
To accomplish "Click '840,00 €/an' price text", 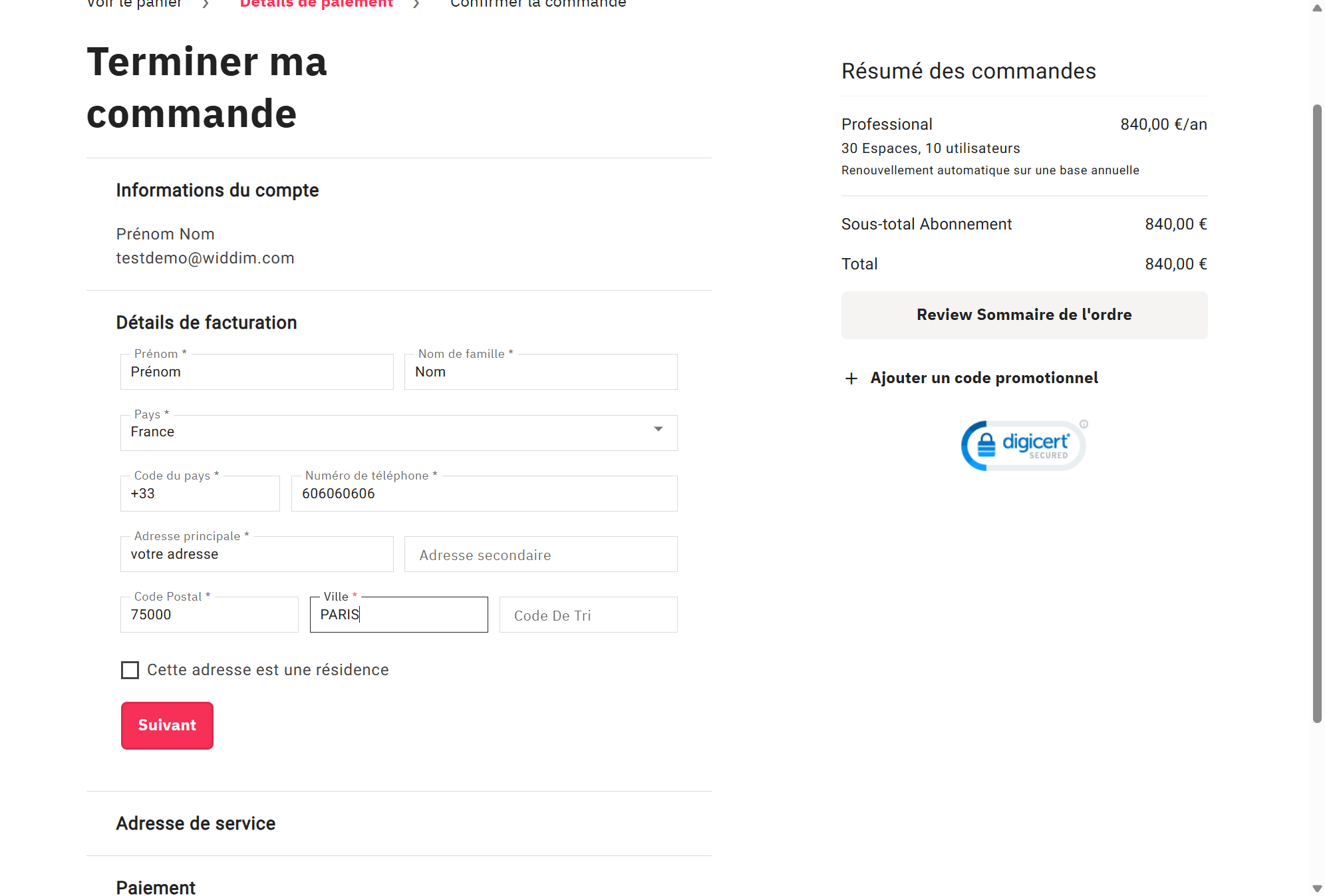I will pos(1163,124).
